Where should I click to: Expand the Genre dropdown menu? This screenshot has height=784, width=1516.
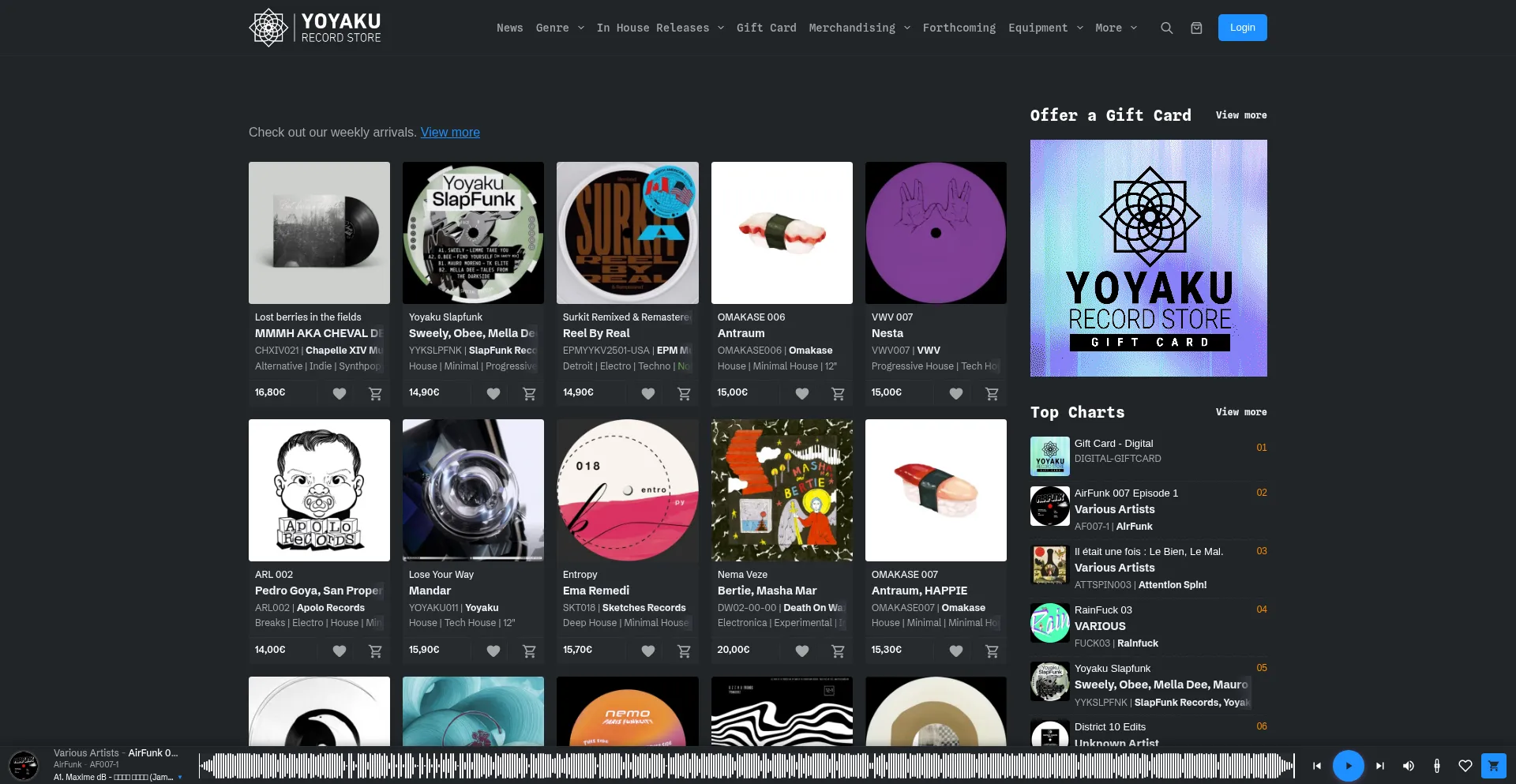(x=560, y=28)
